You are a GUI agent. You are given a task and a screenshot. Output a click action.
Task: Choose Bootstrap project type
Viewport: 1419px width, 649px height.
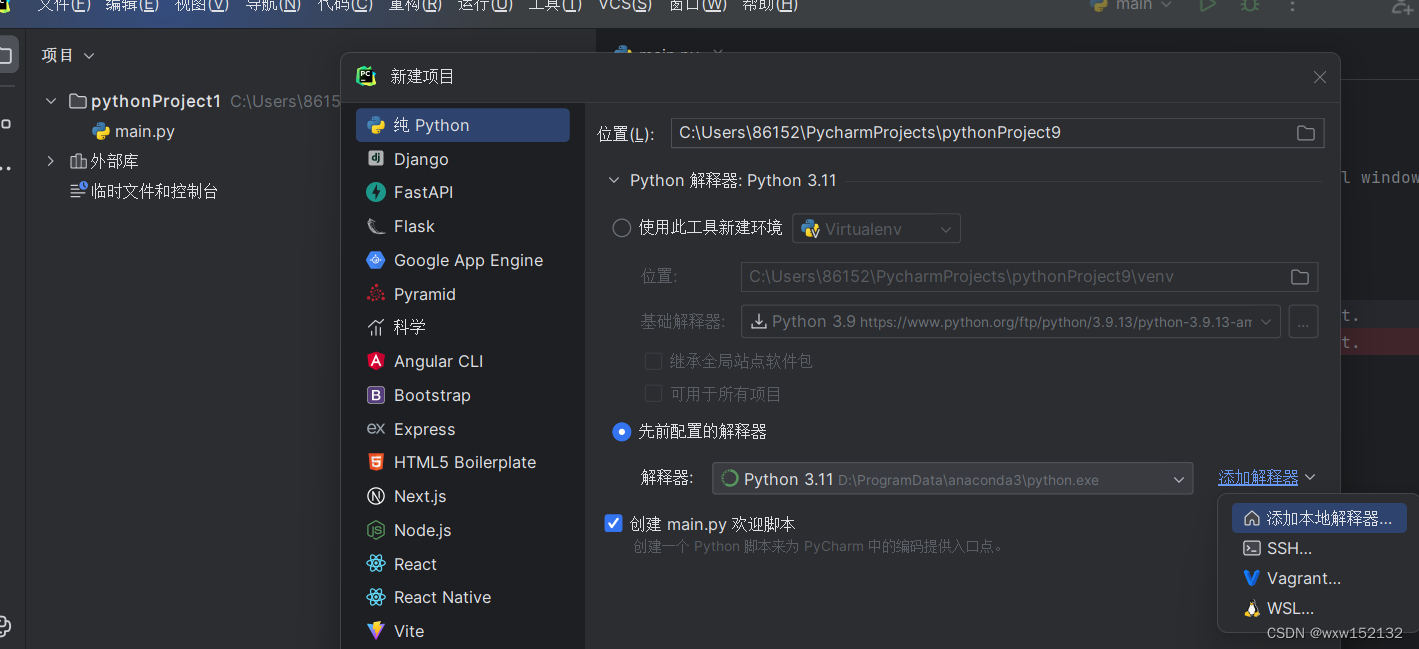click(x=462, y=395)
